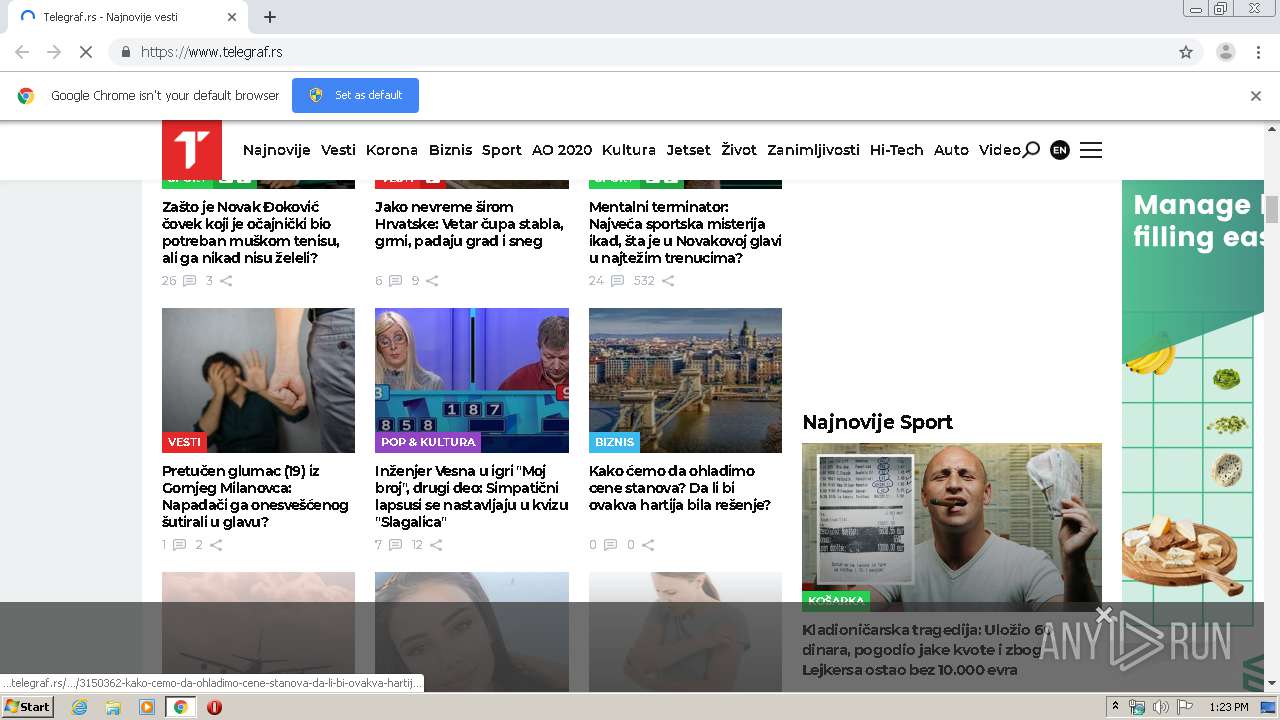Open Windows Explorer folder in taskbar

113,707
